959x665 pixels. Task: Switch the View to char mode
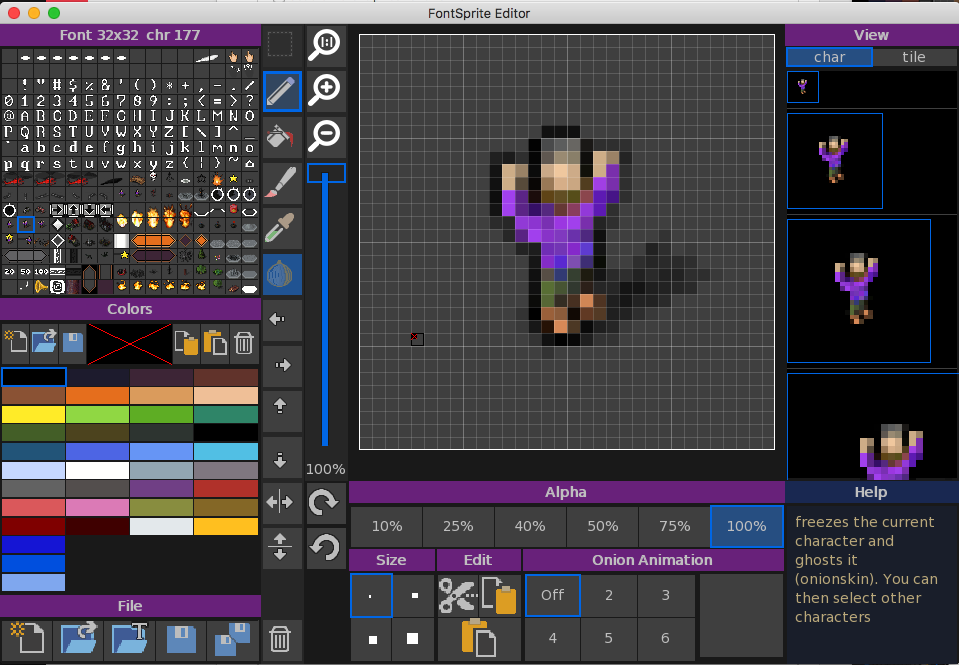[829, 57]
